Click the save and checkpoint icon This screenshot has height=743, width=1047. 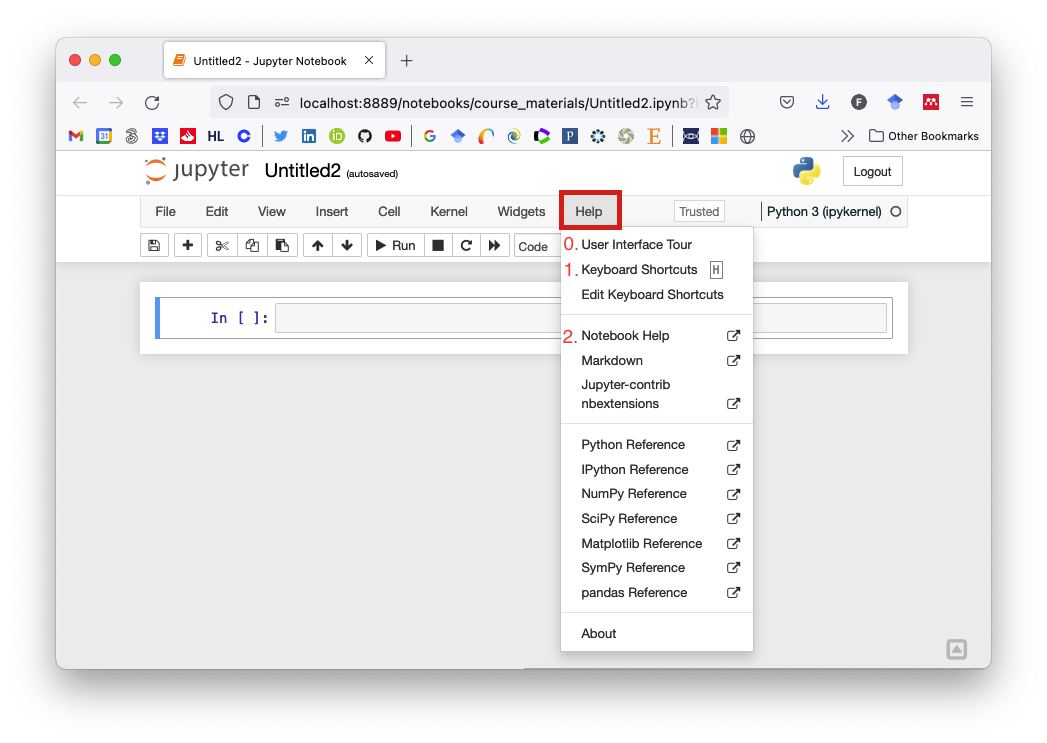[x=154, y=246]
